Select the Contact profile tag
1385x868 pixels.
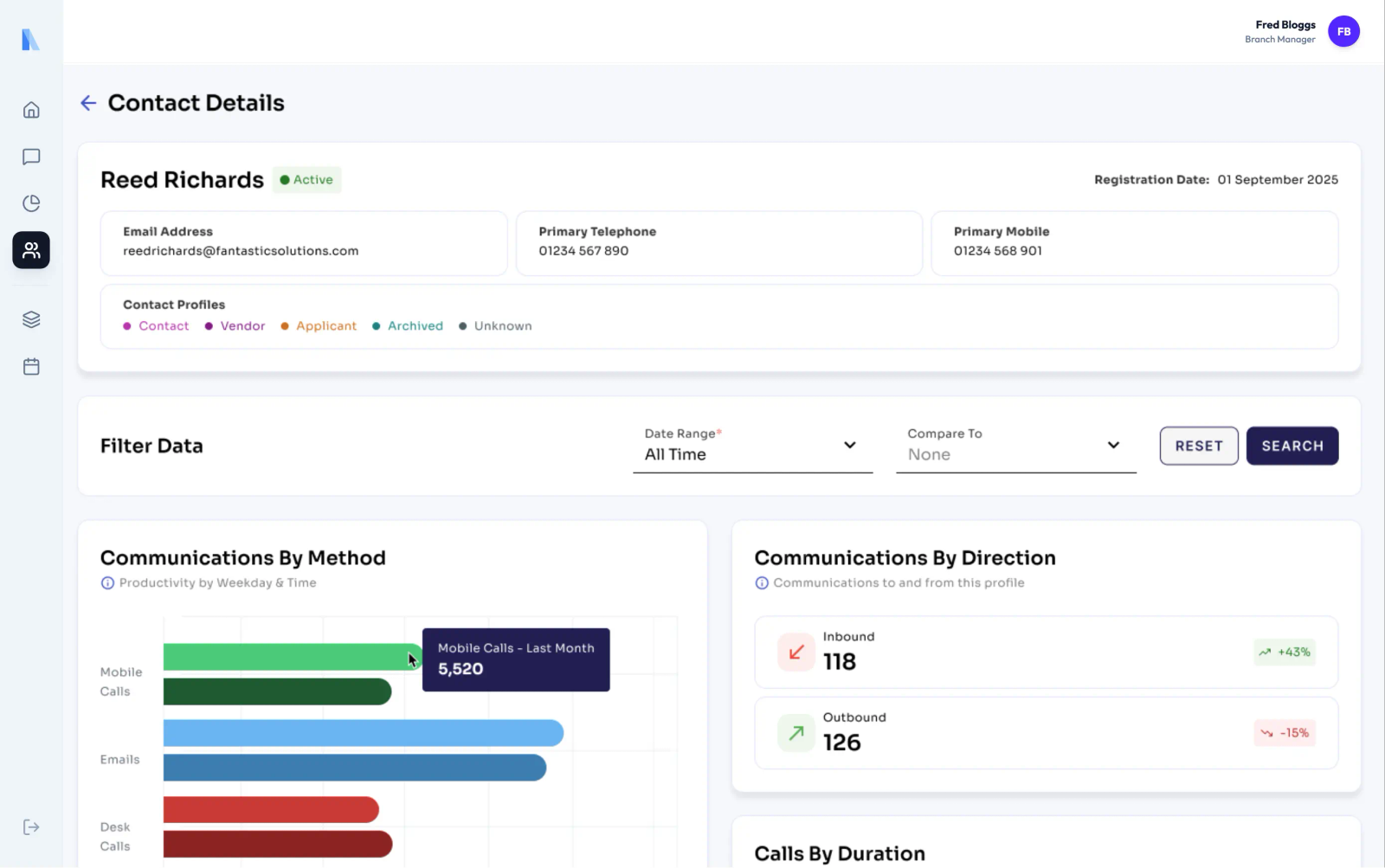[x=156, y=326]
